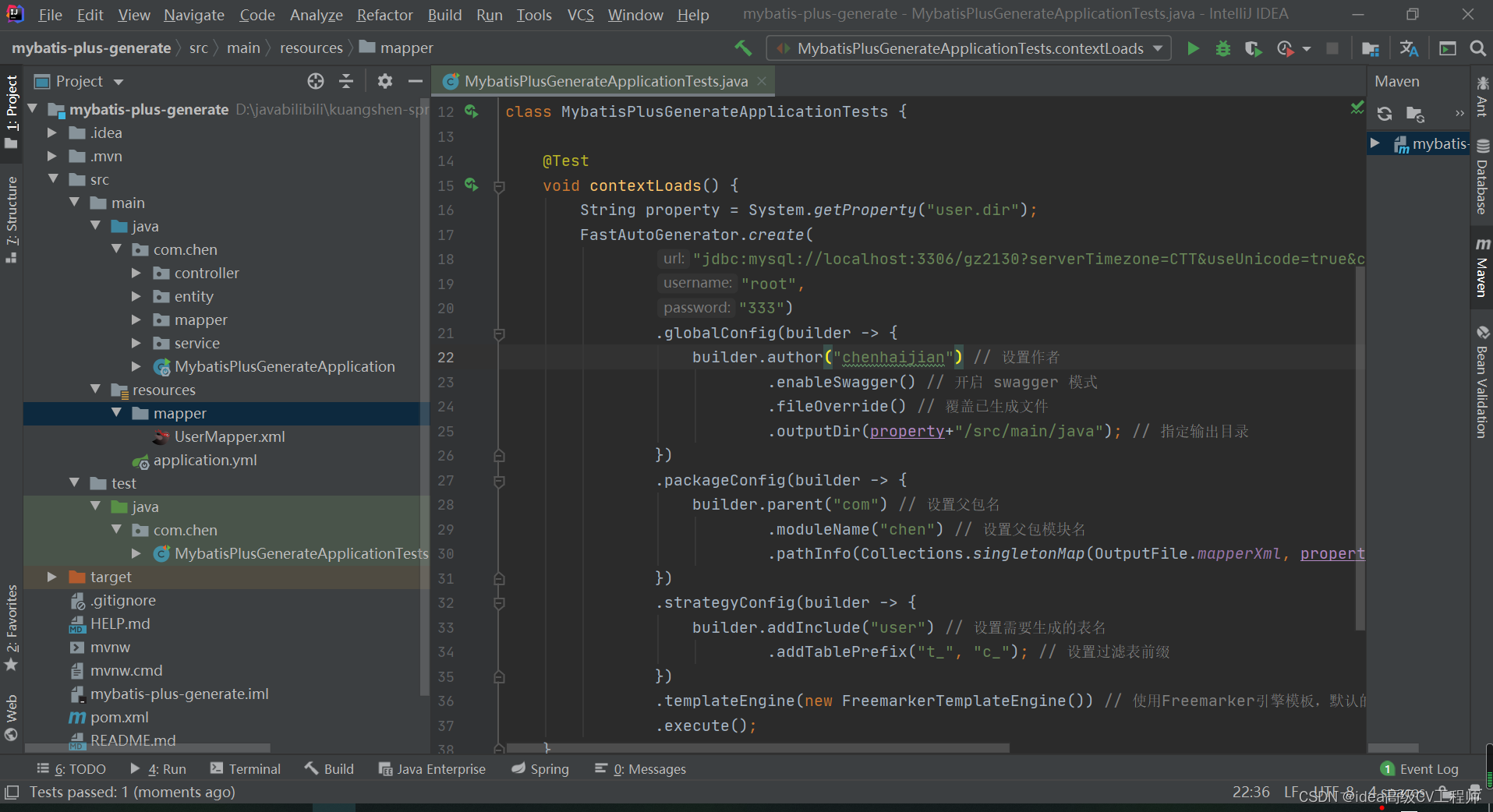The height and width of the screenshot is (812, 1493).
Task: Open the profiler run icon
Action: pos(1286,48)
